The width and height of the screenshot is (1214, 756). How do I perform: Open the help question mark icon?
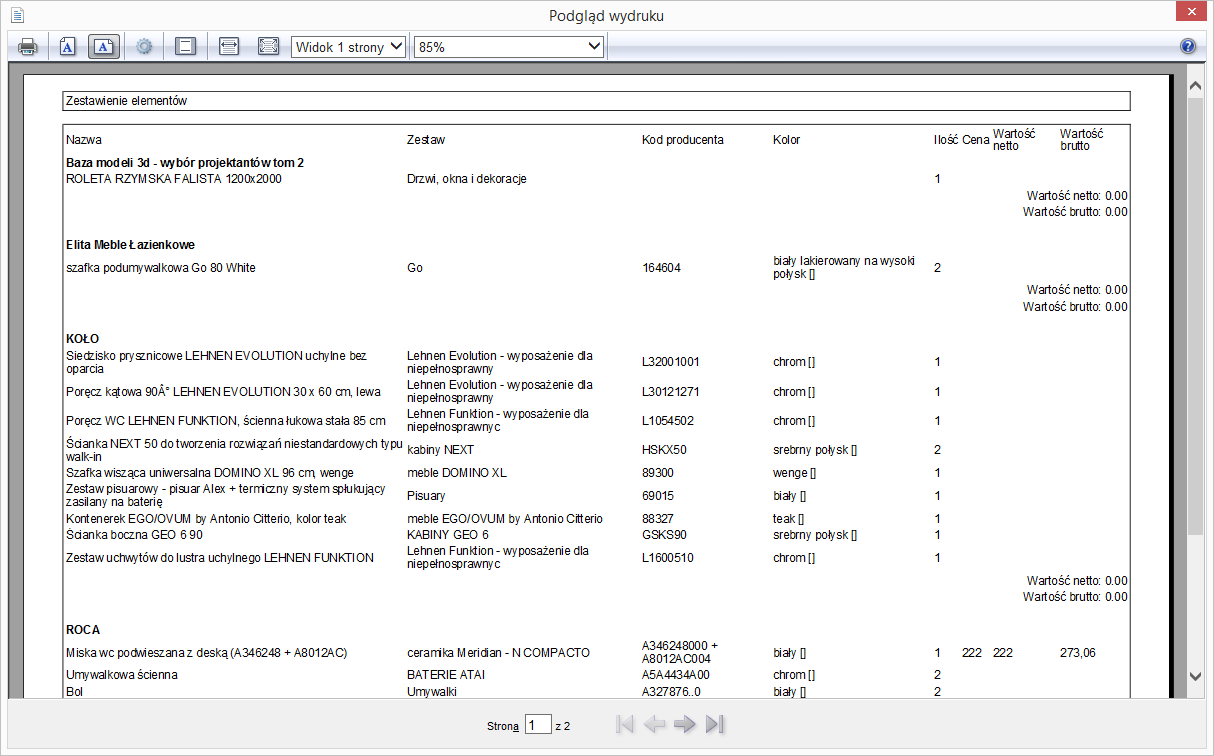1188,46
